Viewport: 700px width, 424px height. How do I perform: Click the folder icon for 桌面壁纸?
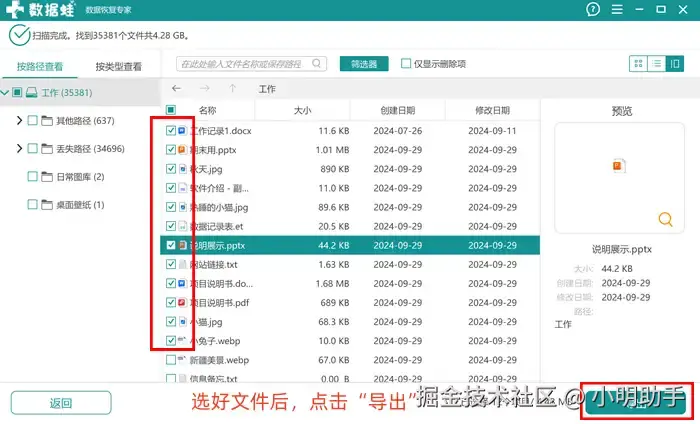click(x=47, y=205)
